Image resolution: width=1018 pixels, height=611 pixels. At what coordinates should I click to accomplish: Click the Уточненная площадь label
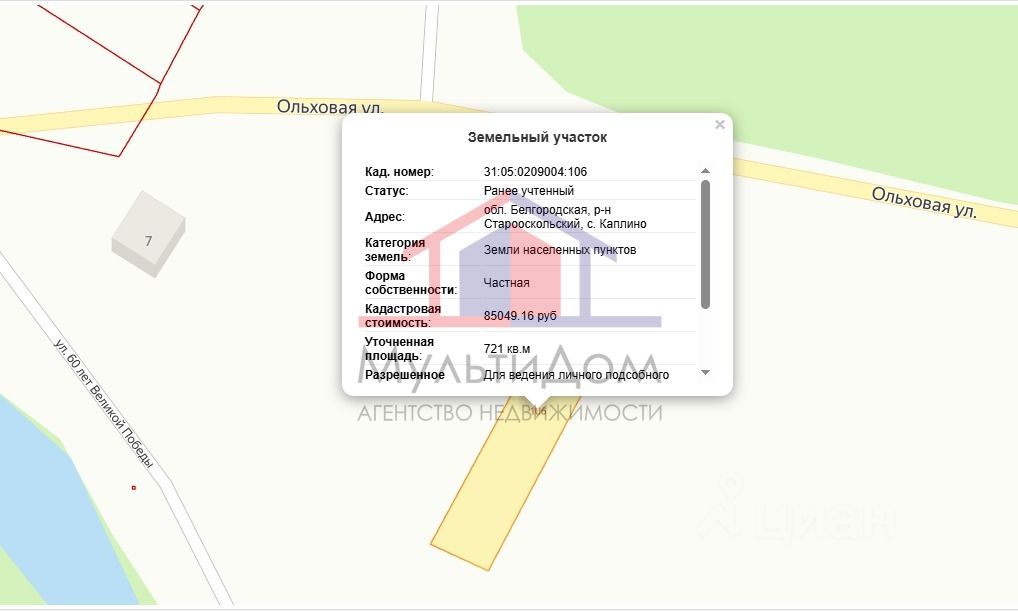(x=399, y=349)
